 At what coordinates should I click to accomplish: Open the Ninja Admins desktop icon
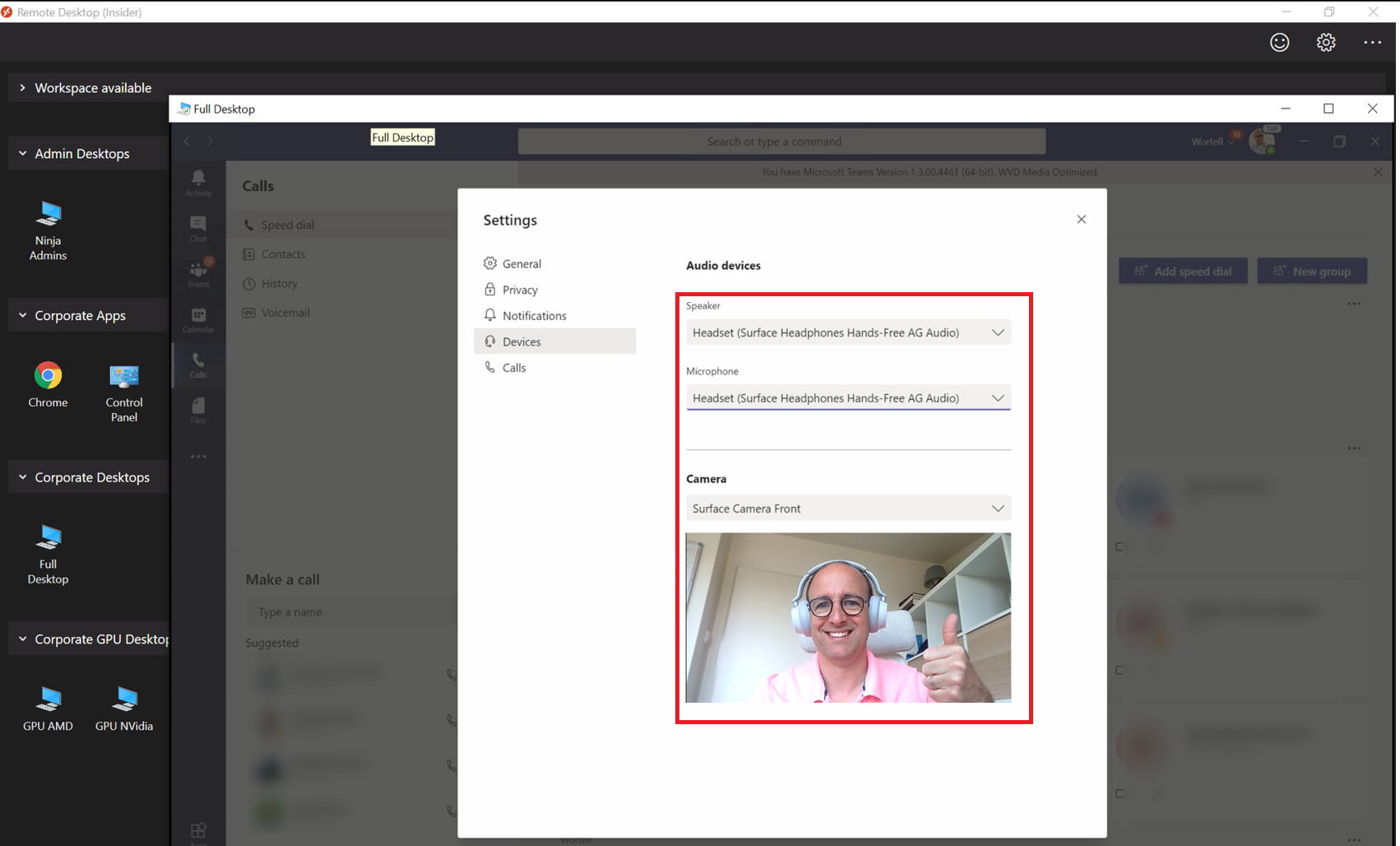tap(48, 230)
